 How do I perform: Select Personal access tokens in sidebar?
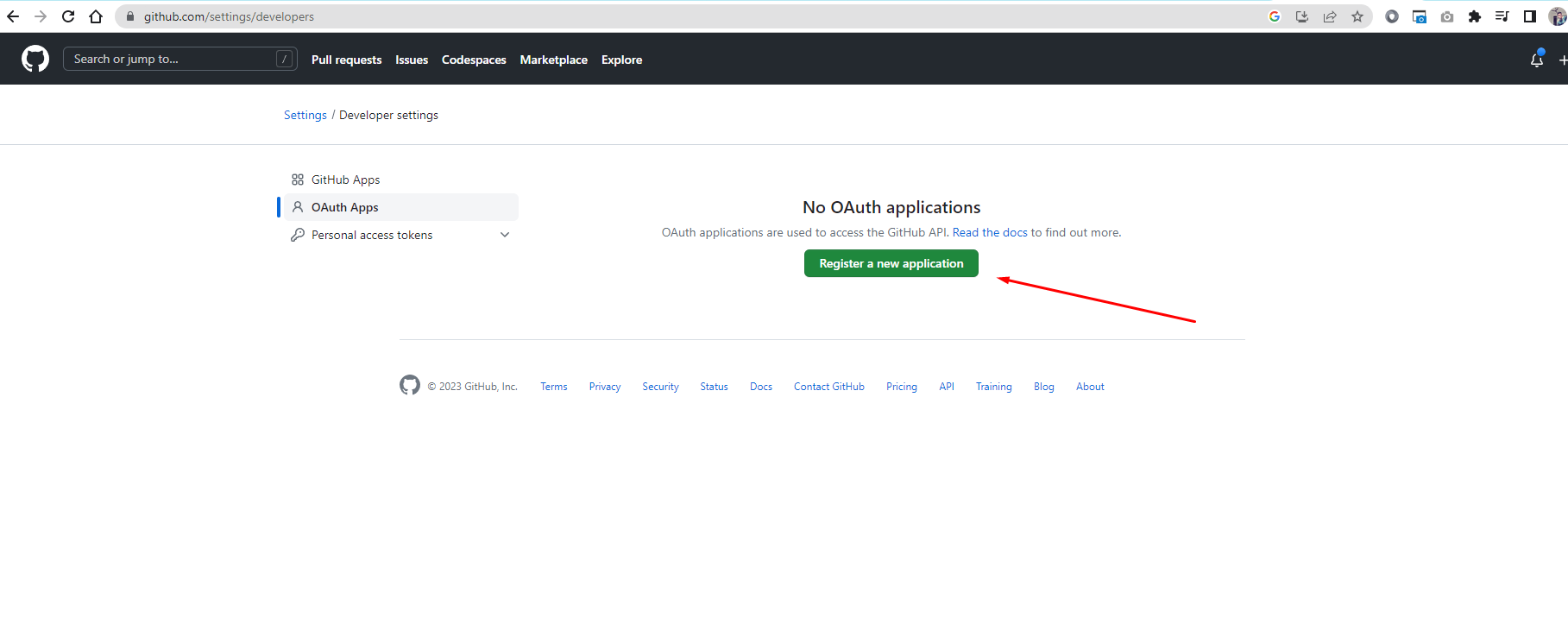(x=401, y=235)
